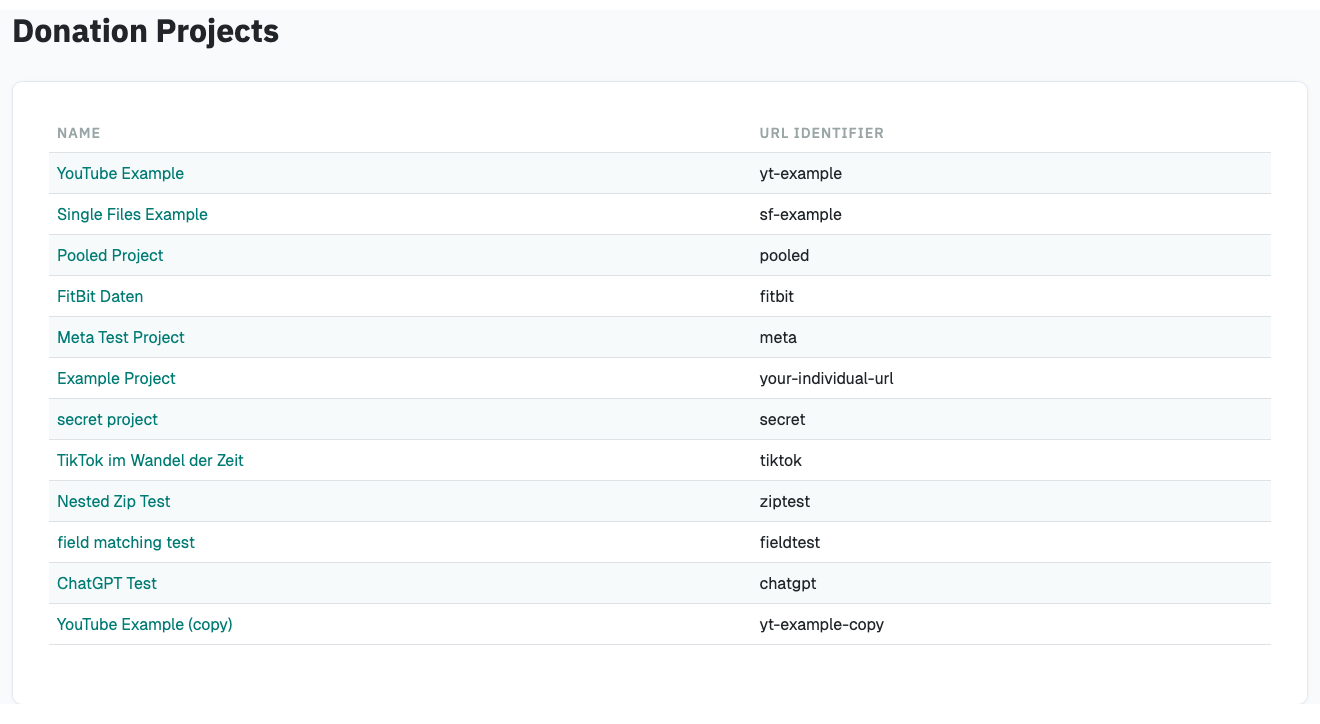This screenshot has height=724, width=1320.
Task: Click the meta URL identifier
Action: [779, 337]
